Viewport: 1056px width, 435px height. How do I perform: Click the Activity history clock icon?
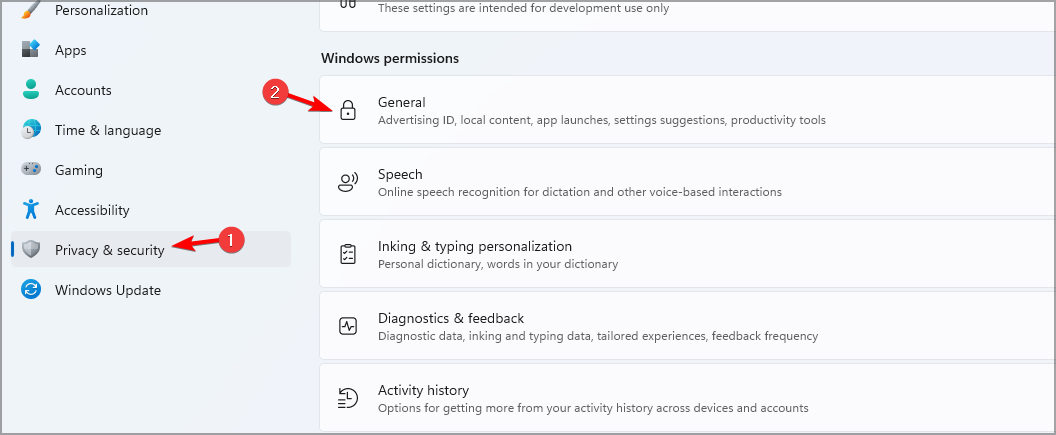click(x=347, y=398)
